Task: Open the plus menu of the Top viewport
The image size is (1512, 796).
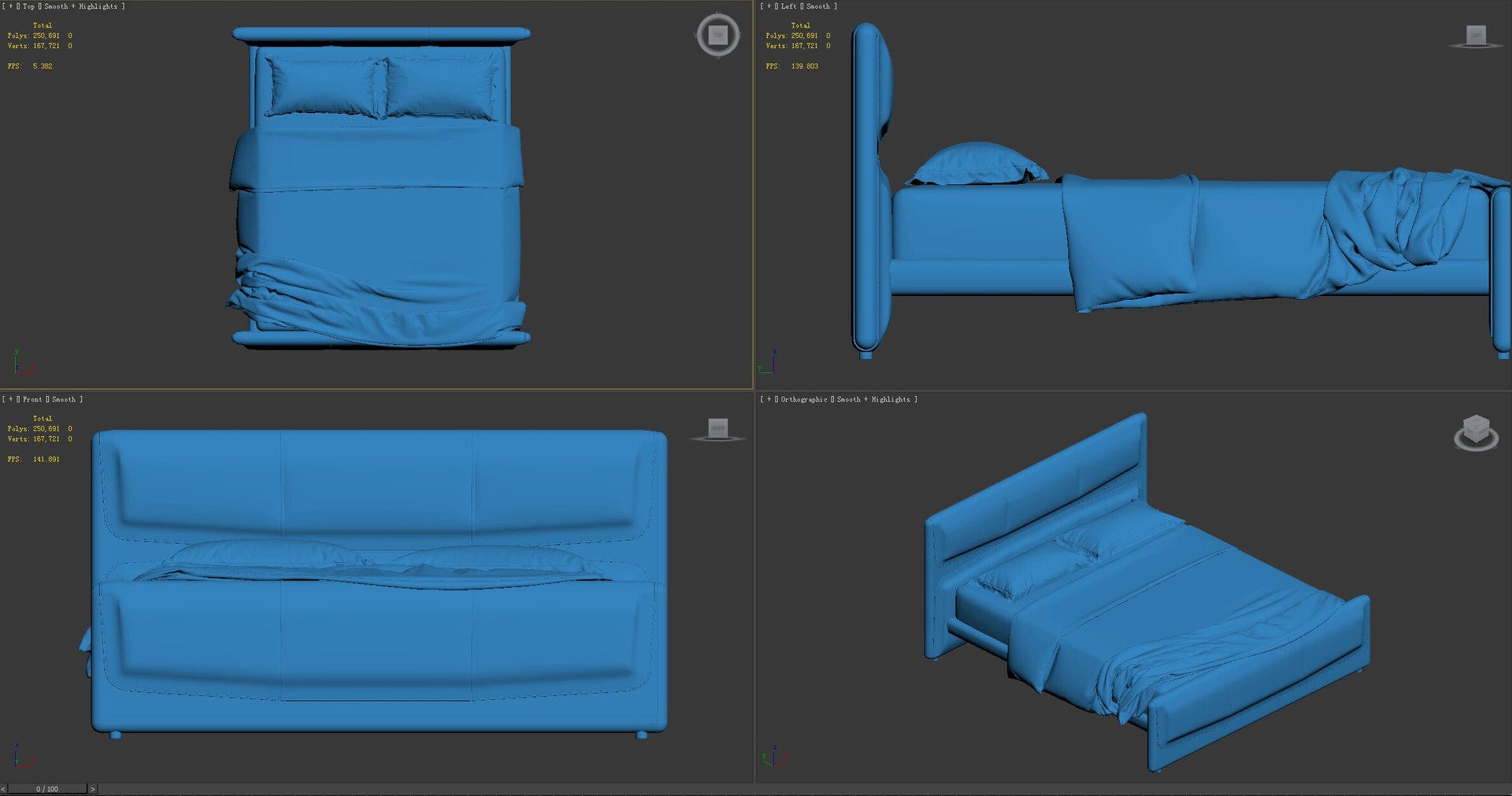Action: pos(10,6)
